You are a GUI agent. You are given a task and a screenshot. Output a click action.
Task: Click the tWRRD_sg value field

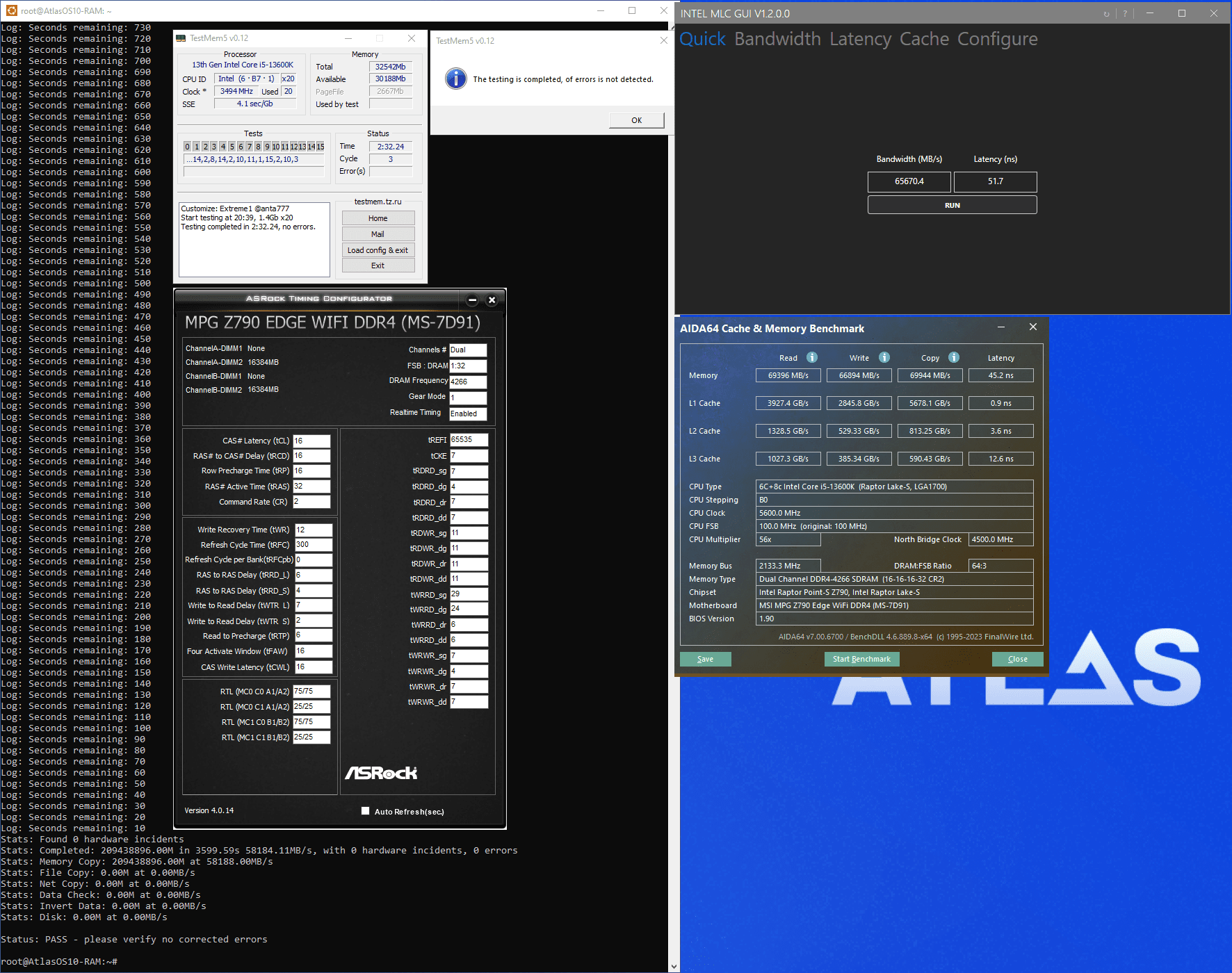[x=469, y=594]
